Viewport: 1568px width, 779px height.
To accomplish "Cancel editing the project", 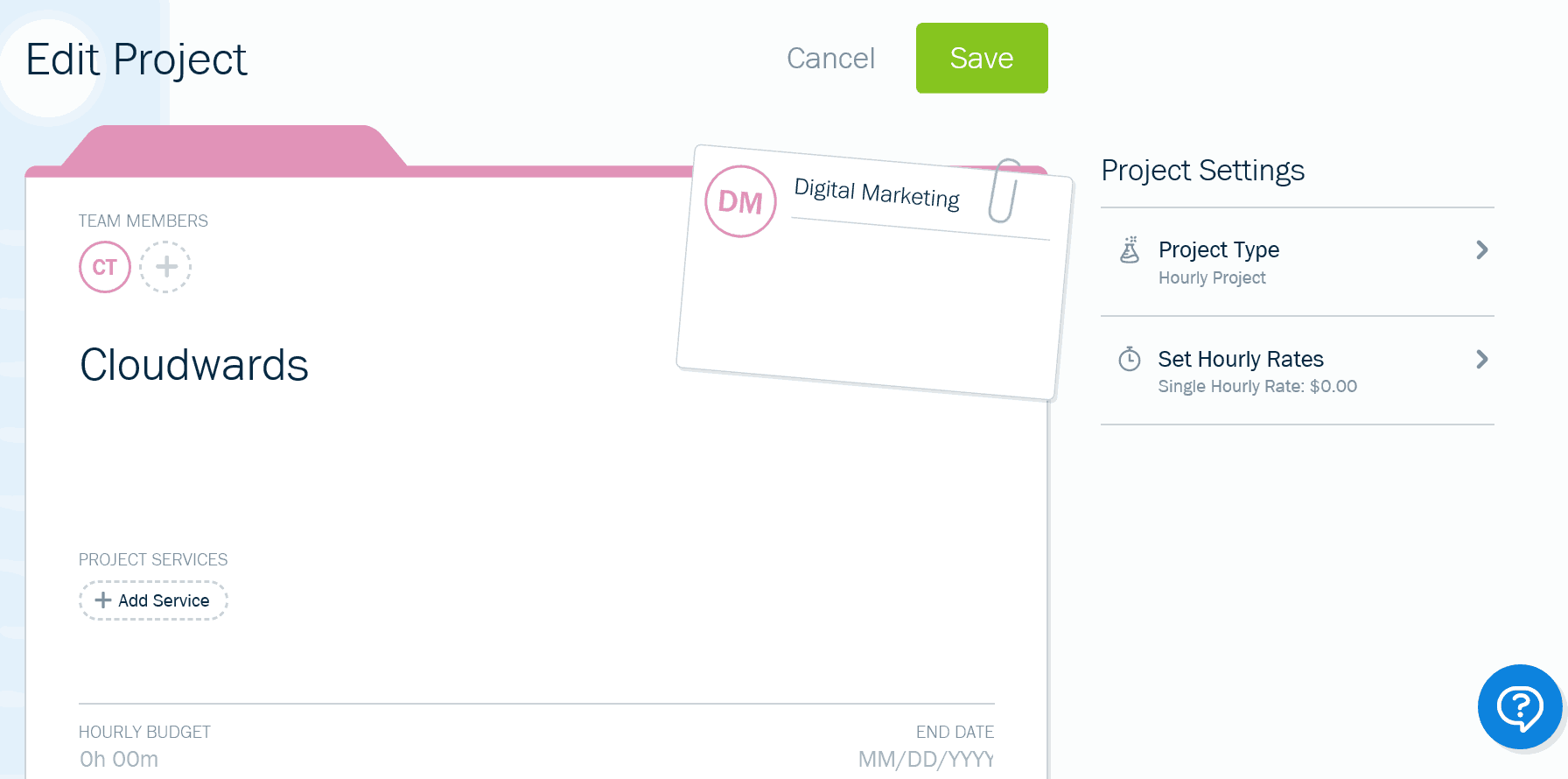I will 830,58.
